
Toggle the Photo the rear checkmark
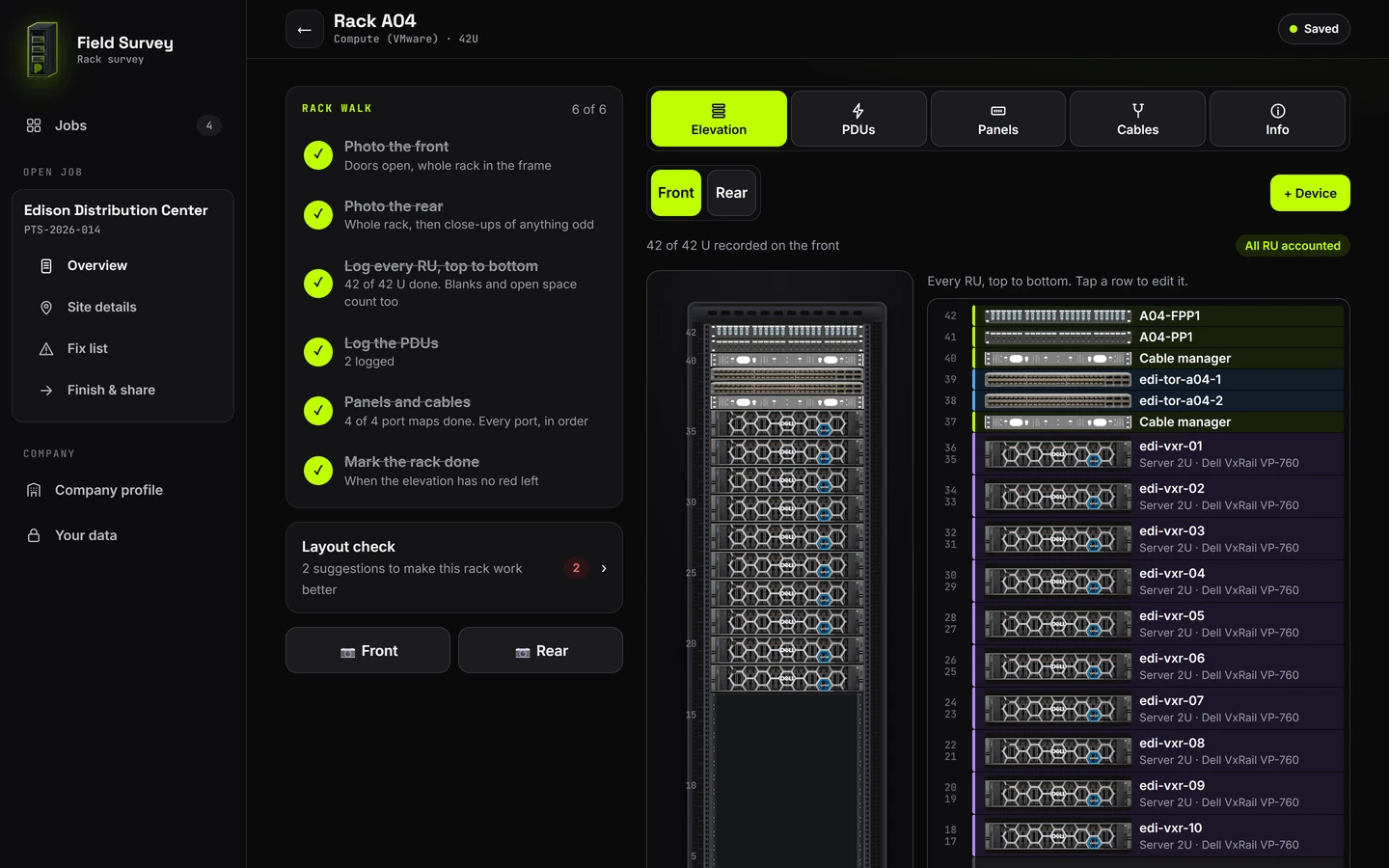318,215
